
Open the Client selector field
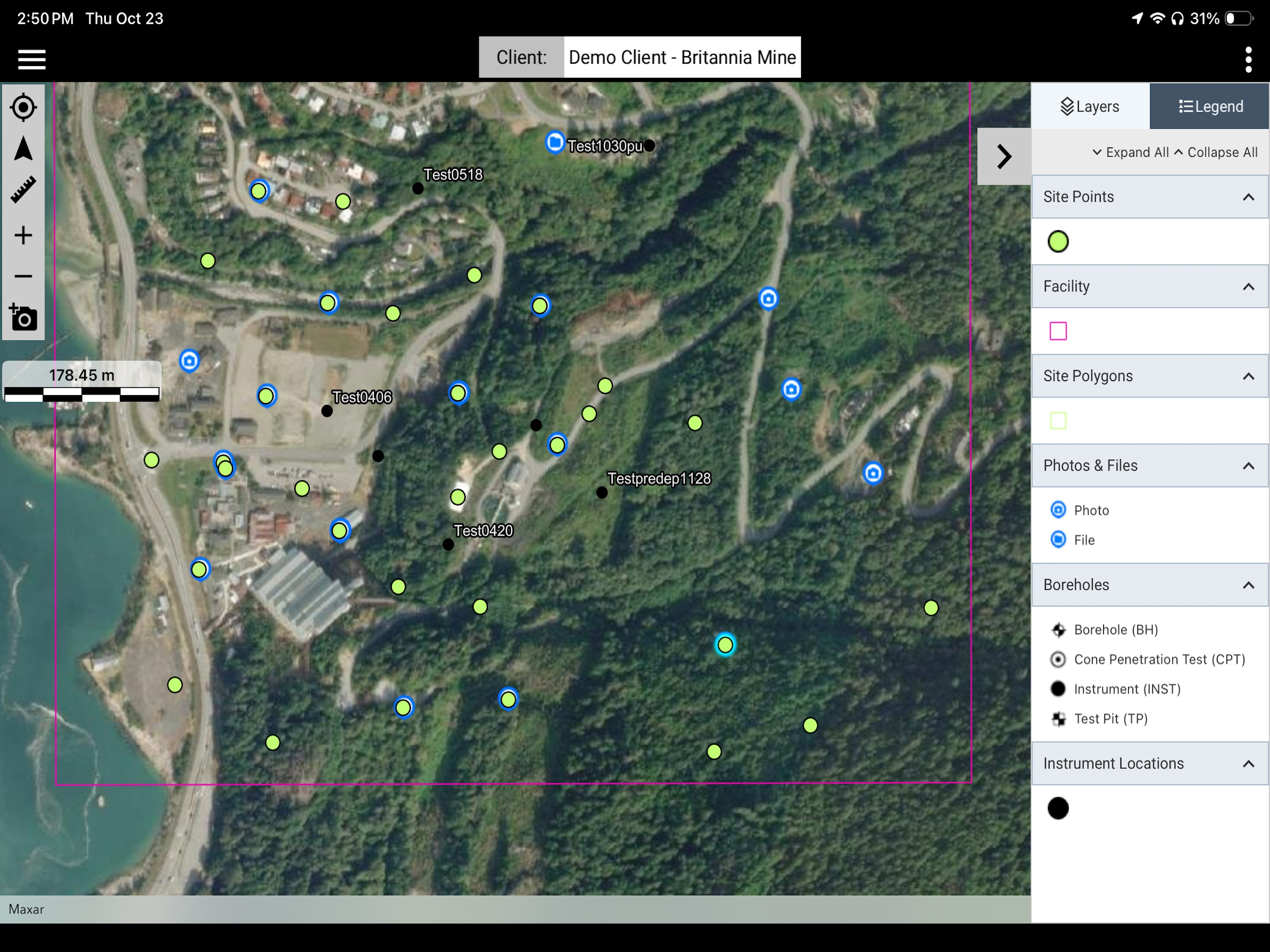[682, 58]
